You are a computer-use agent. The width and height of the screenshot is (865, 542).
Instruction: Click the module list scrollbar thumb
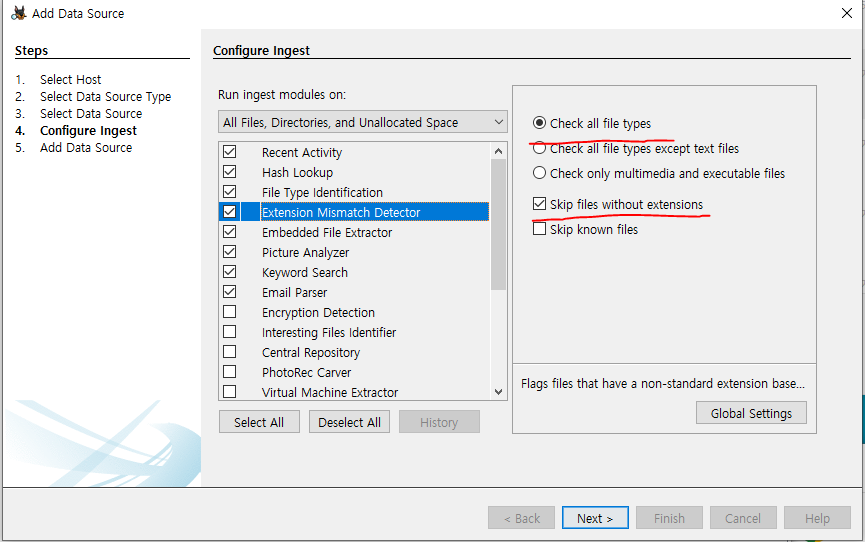point(499,225)
